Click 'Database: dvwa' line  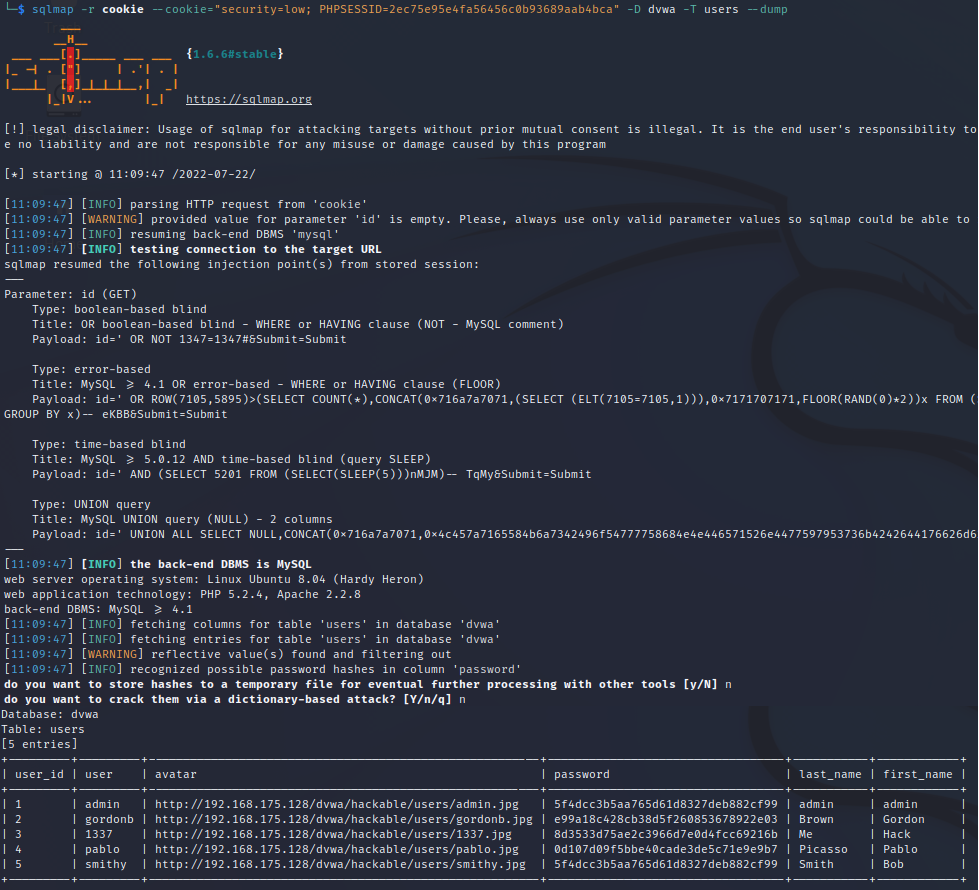pos(50,714)
